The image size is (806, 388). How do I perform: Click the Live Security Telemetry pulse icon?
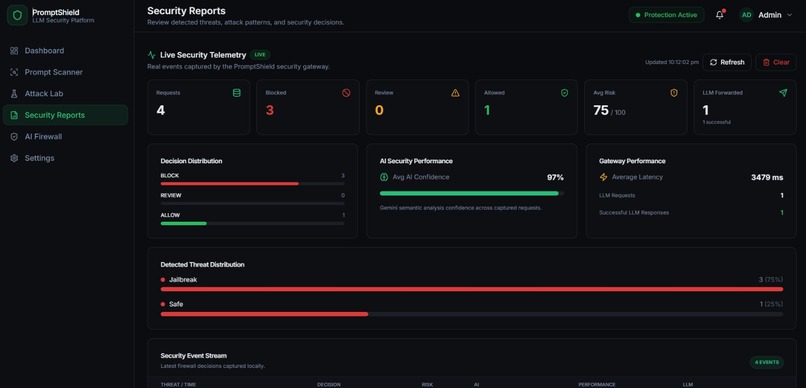(x=152, y=55)
